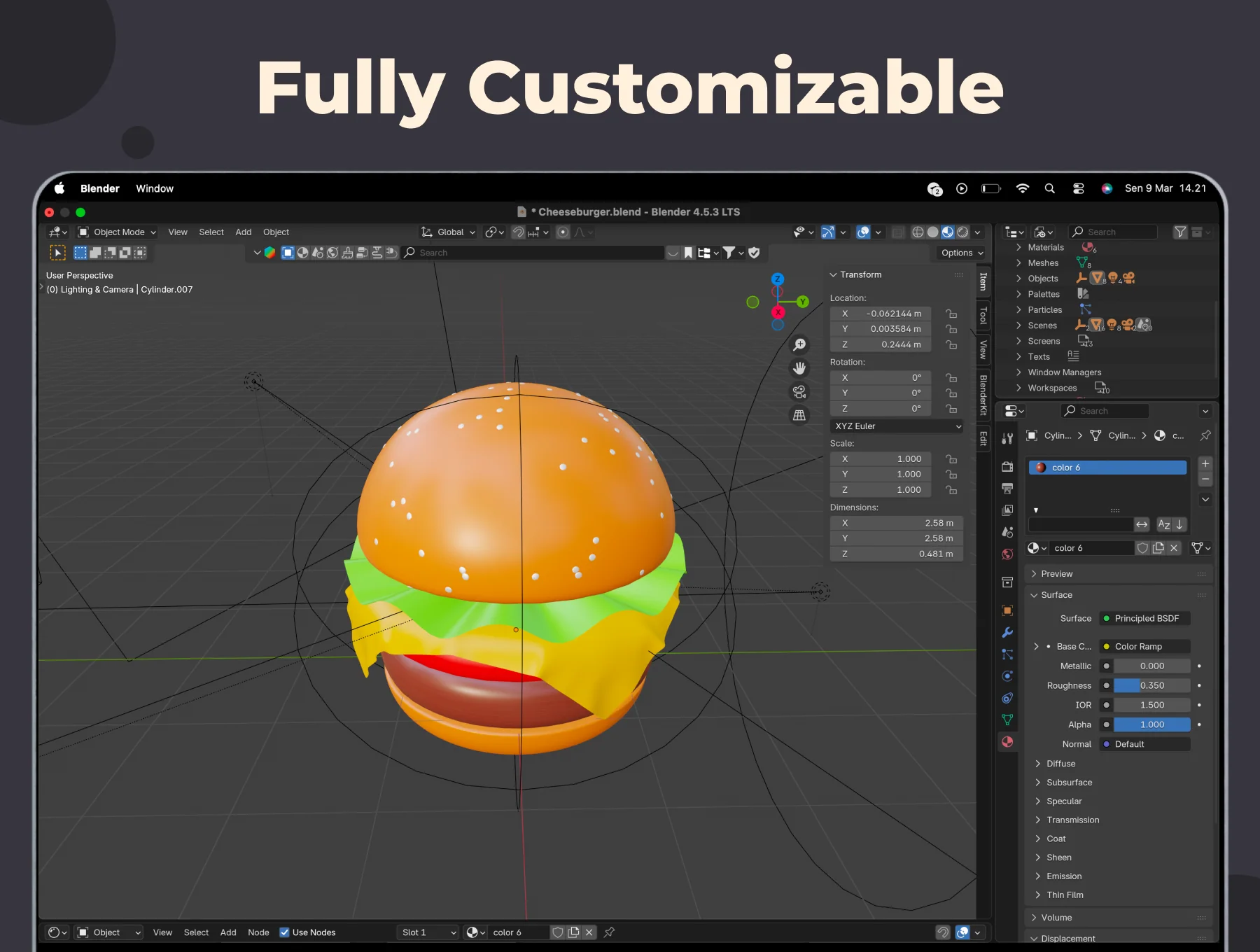
Task: Open the Particles properties tab icon
Action: pos(1007,654)
